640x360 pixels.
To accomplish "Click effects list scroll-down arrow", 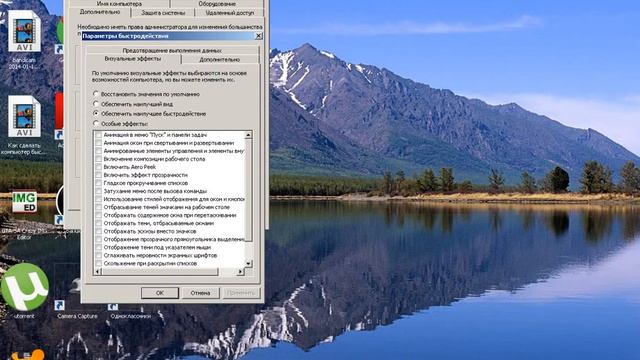I will (248, 264).
